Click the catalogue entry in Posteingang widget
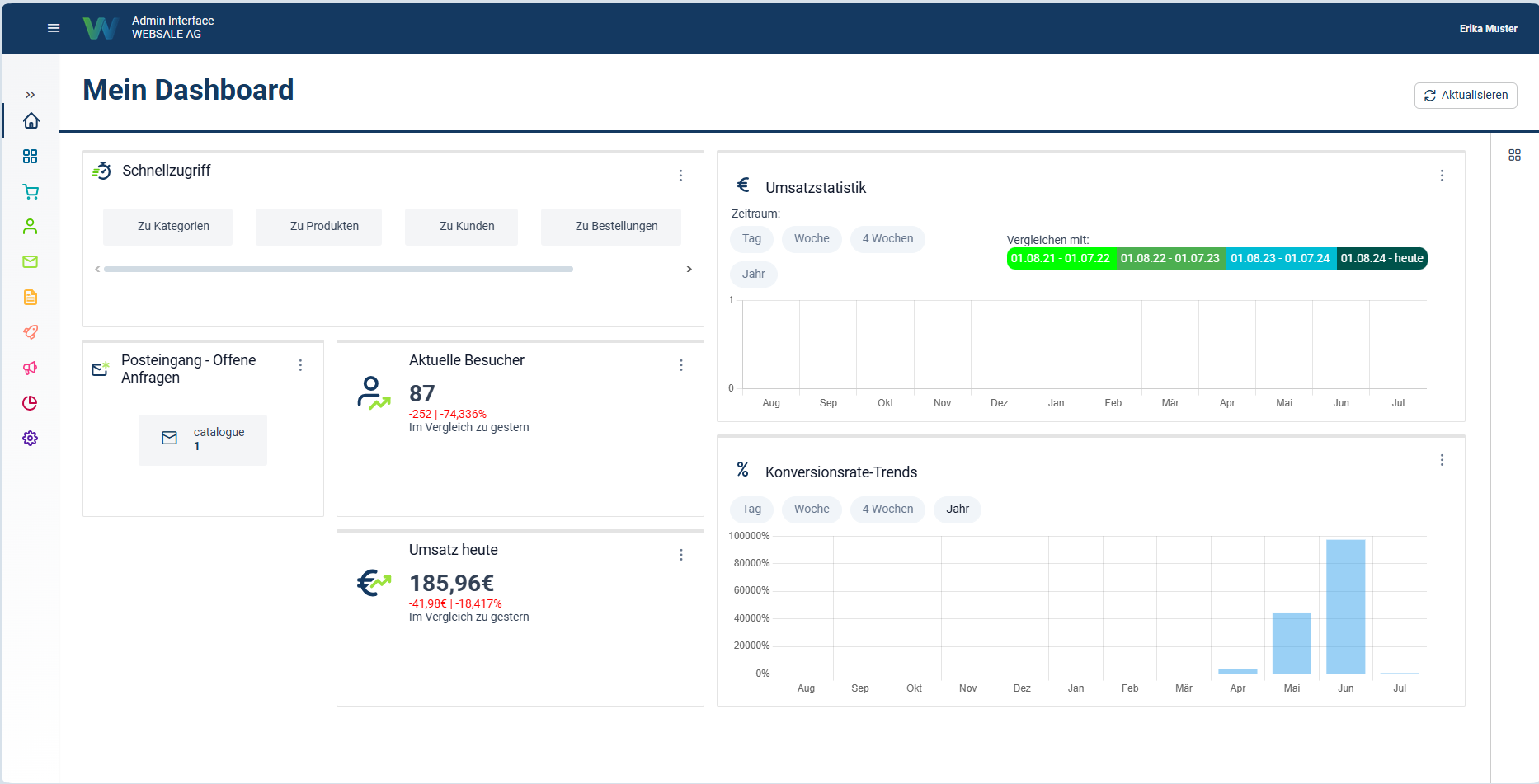1539x784 pixels. [202, 439]
